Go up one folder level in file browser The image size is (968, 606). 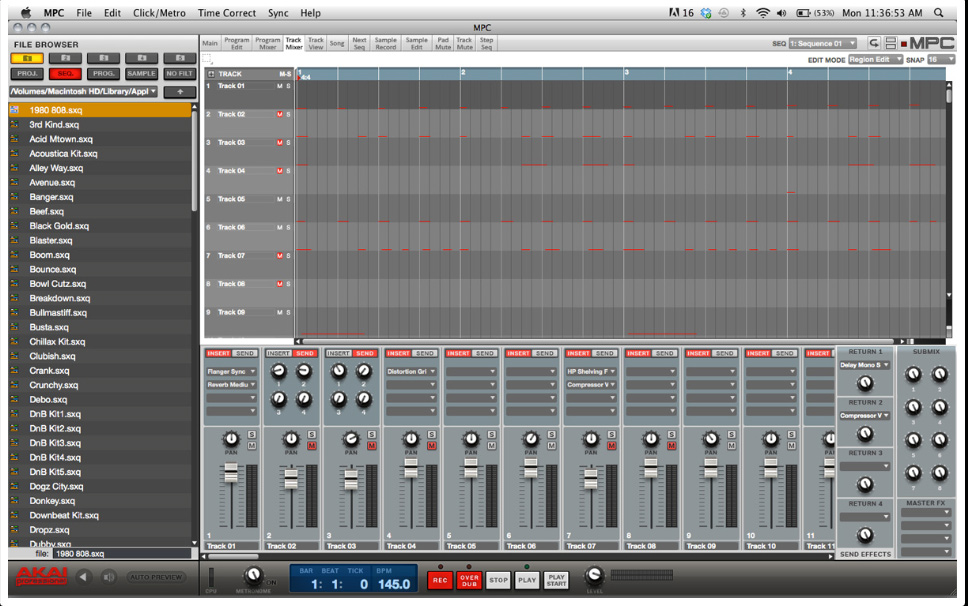tap(180, 91)
